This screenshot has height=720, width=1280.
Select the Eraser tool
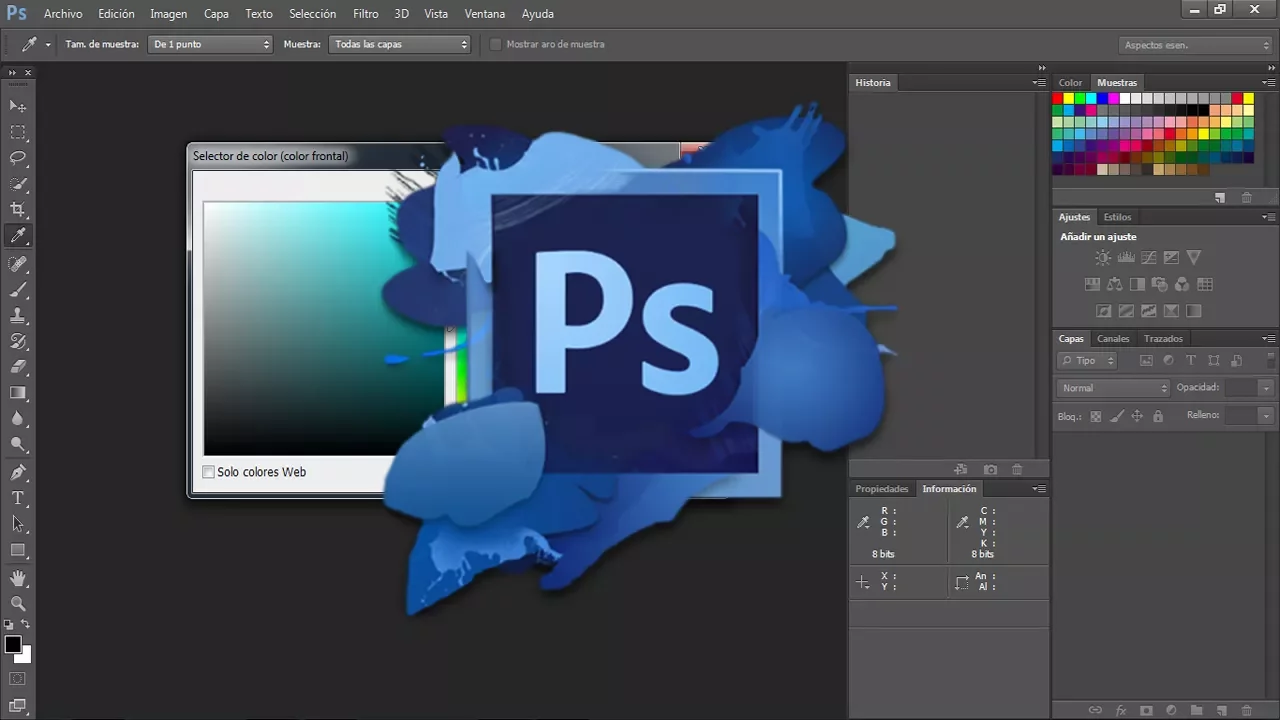18,368
